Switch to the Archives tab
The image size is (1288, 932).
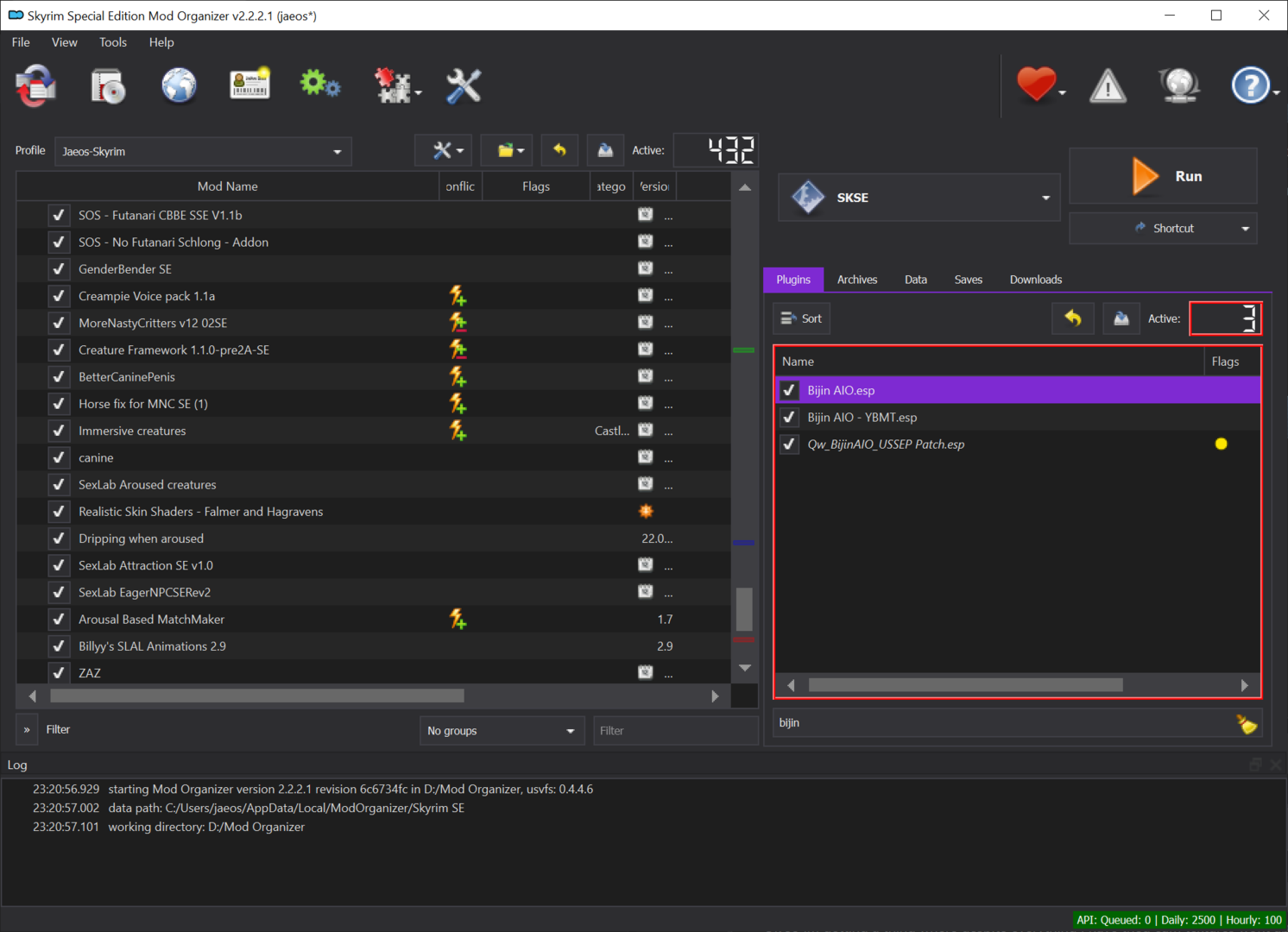[857, 280]
